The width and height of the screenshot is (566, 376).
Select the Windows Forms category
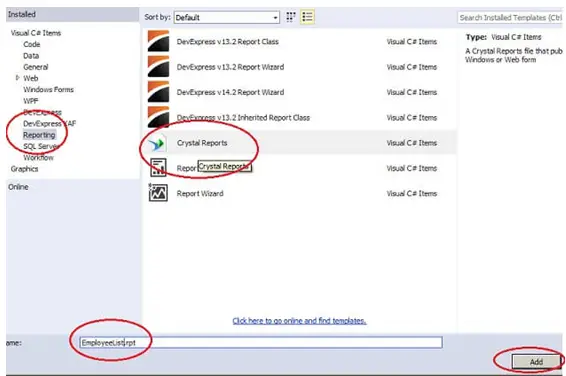click(48, 89)
